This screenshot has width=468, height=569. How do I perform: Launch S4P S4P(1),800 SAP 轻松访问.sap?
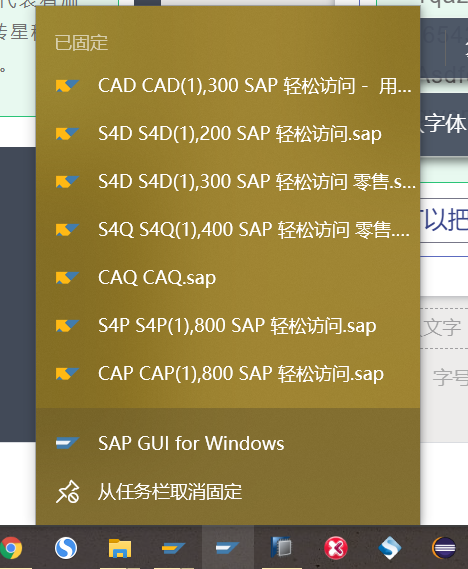tap(228, 326)
